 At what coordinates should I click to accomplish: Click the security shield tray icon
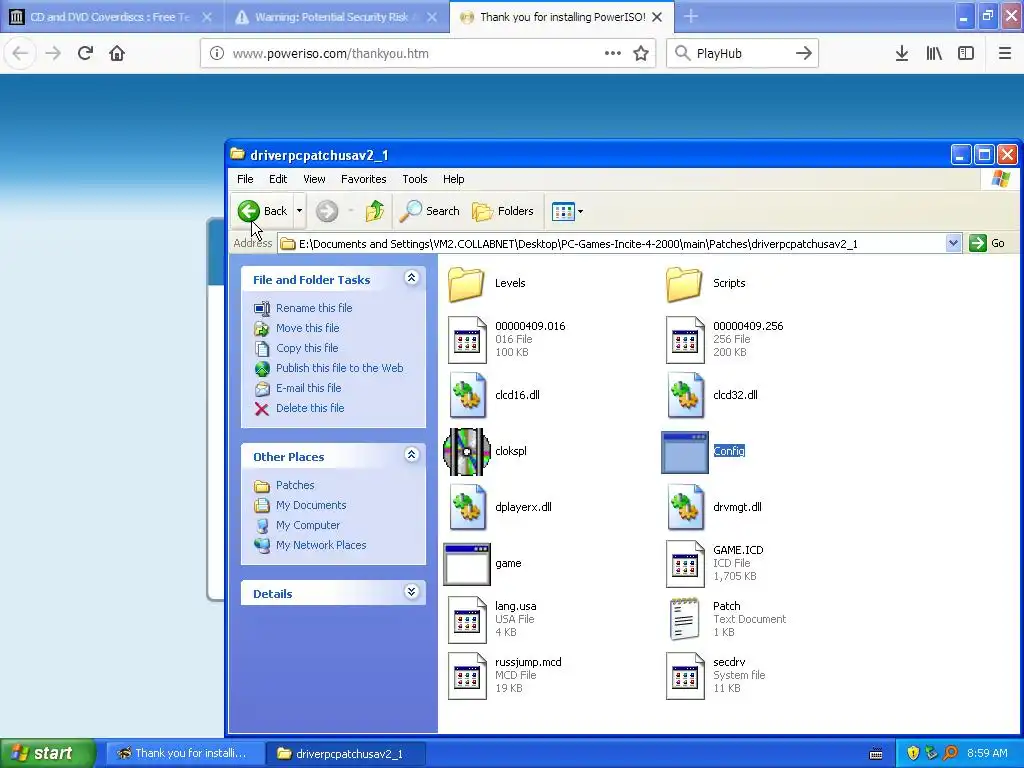[x=913, y=753]
